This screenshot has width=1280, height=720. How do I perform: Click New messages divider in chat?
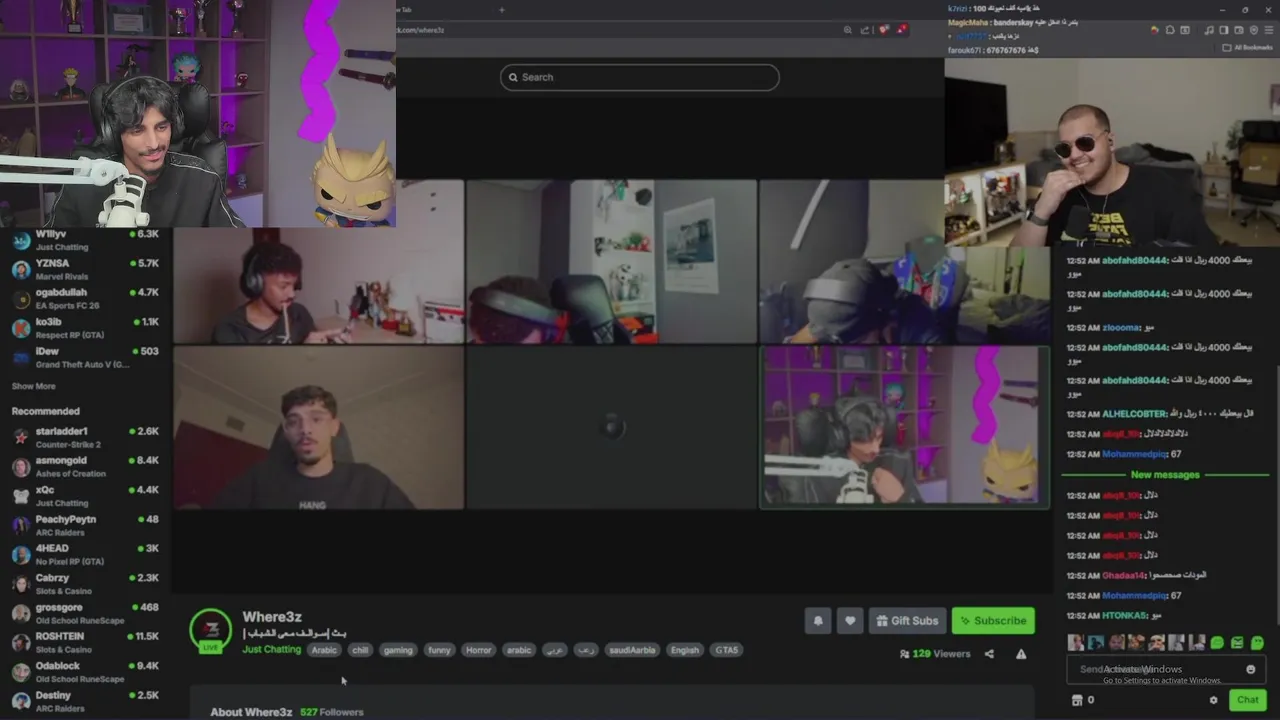[1164, 475]
